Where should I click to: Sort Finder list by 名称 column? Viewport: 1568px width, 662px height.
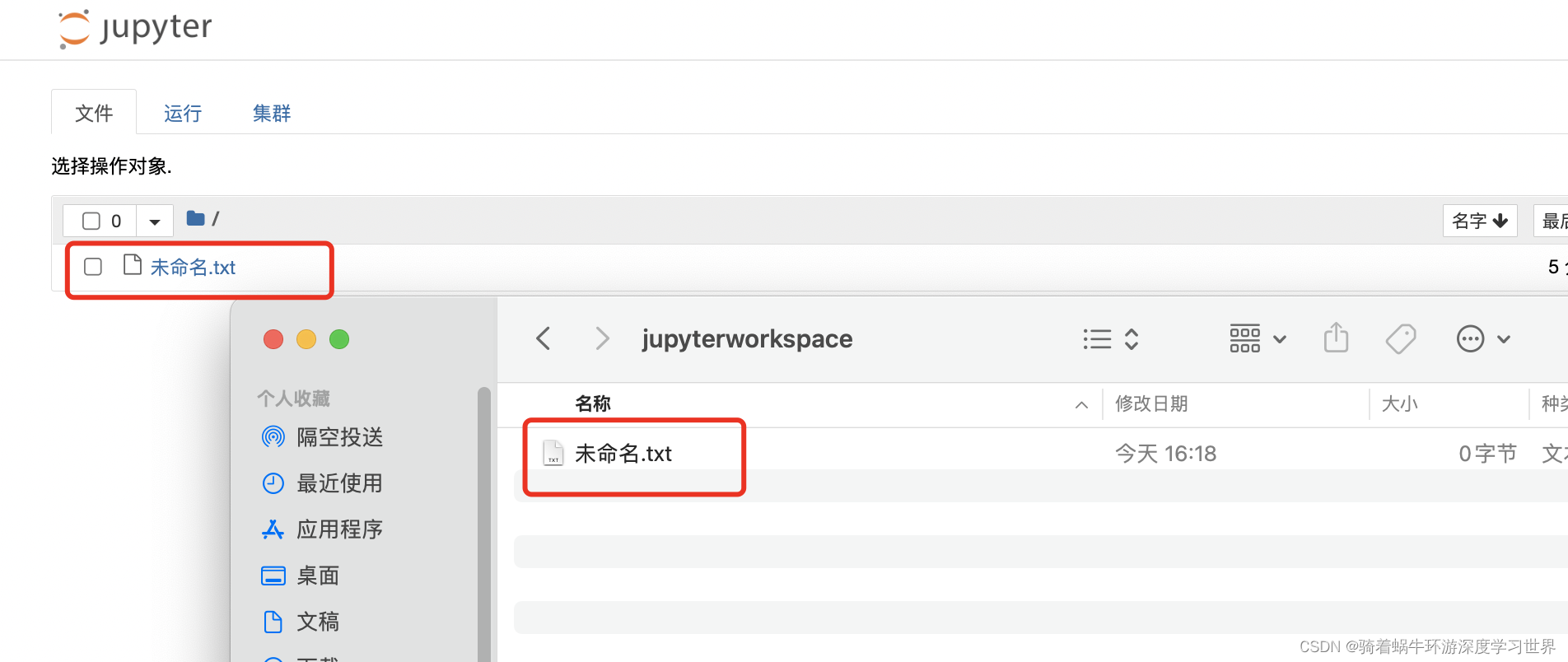(593, 403)
